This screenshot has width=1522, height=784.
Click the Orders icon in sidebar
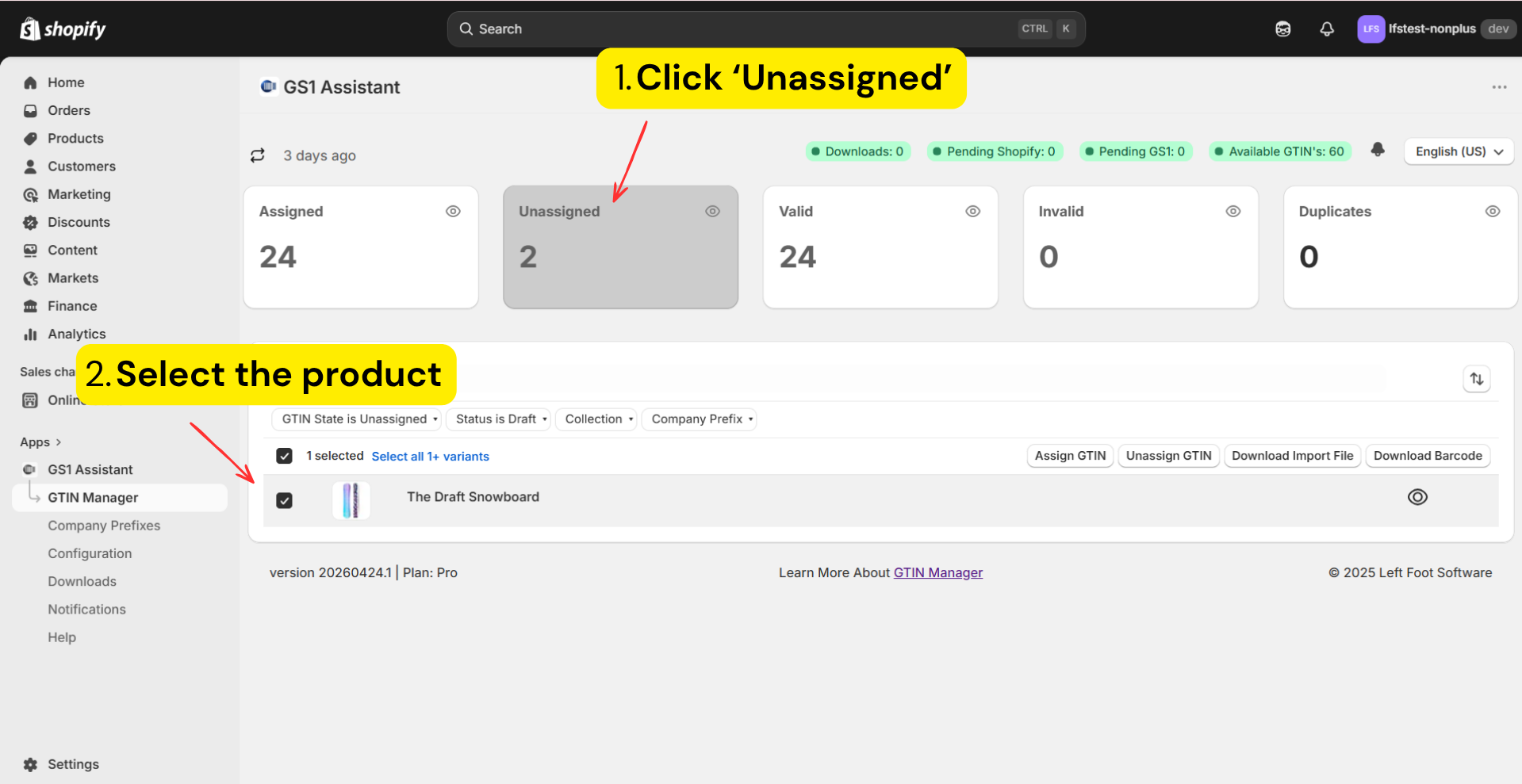[x=31, y=111]
